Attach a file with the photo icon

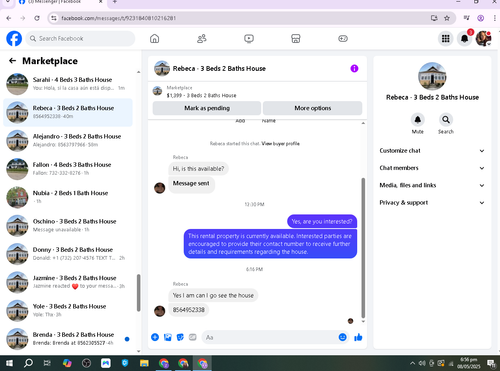pos(168,337)
